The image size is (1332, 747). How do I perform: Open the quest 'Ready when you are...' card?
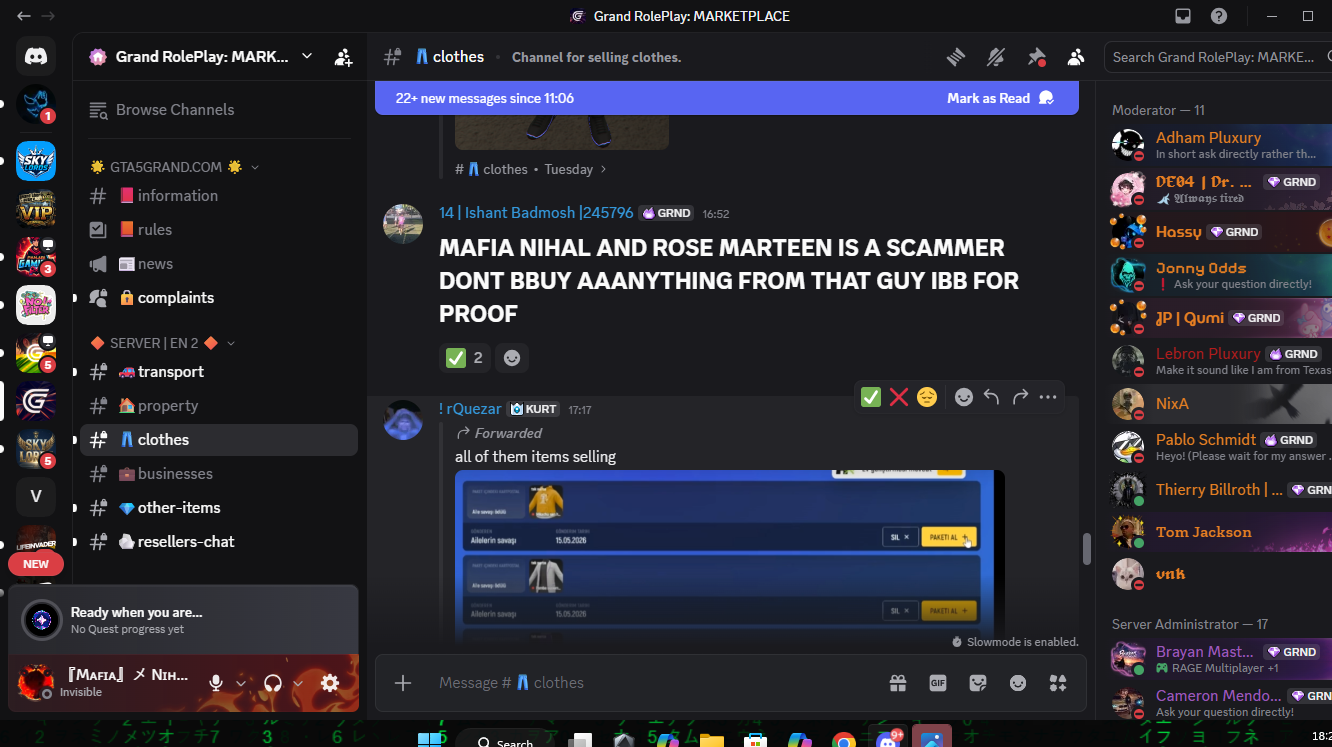[183, 620]
